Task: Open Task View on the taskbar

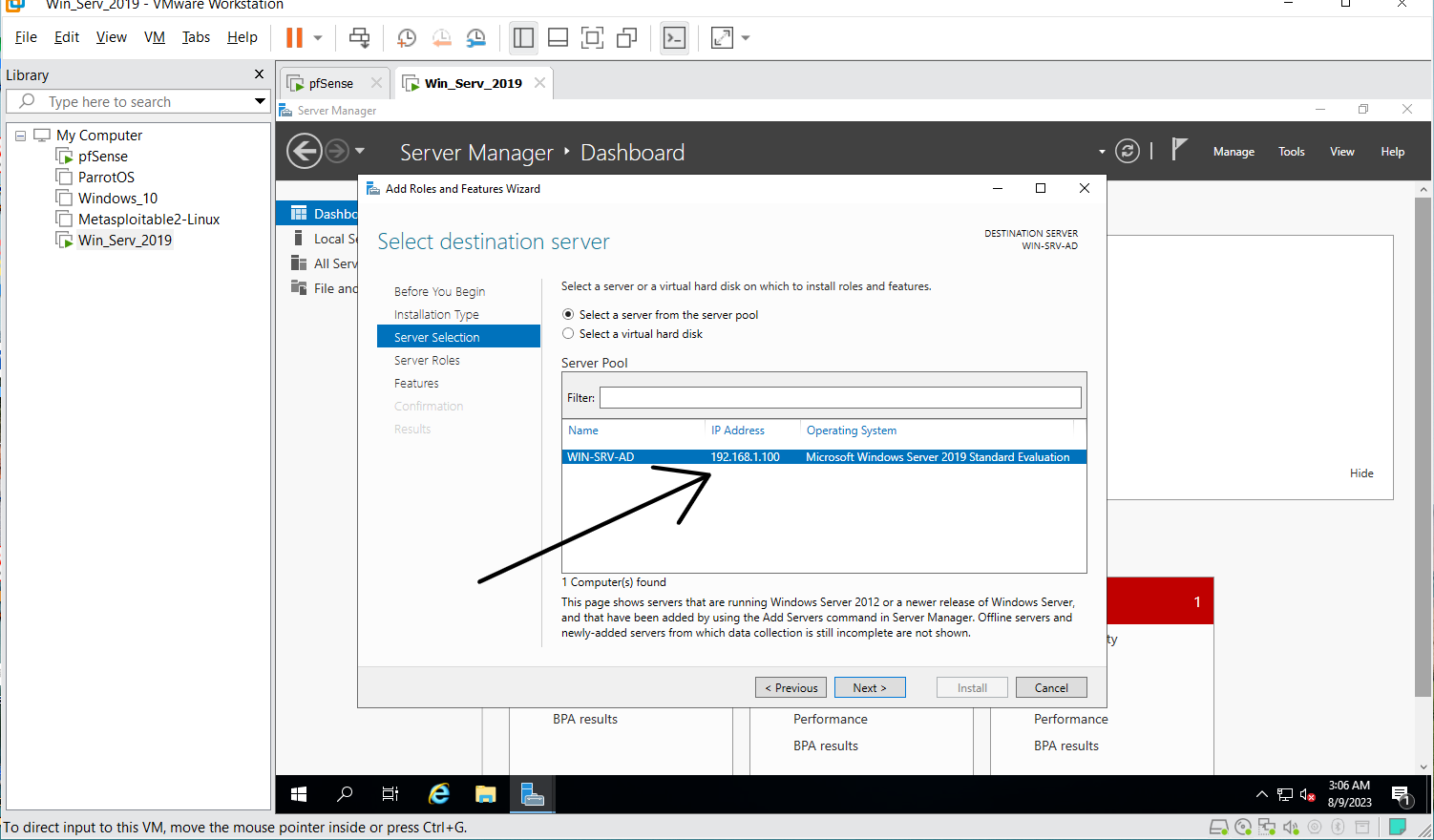Action: 390,794
